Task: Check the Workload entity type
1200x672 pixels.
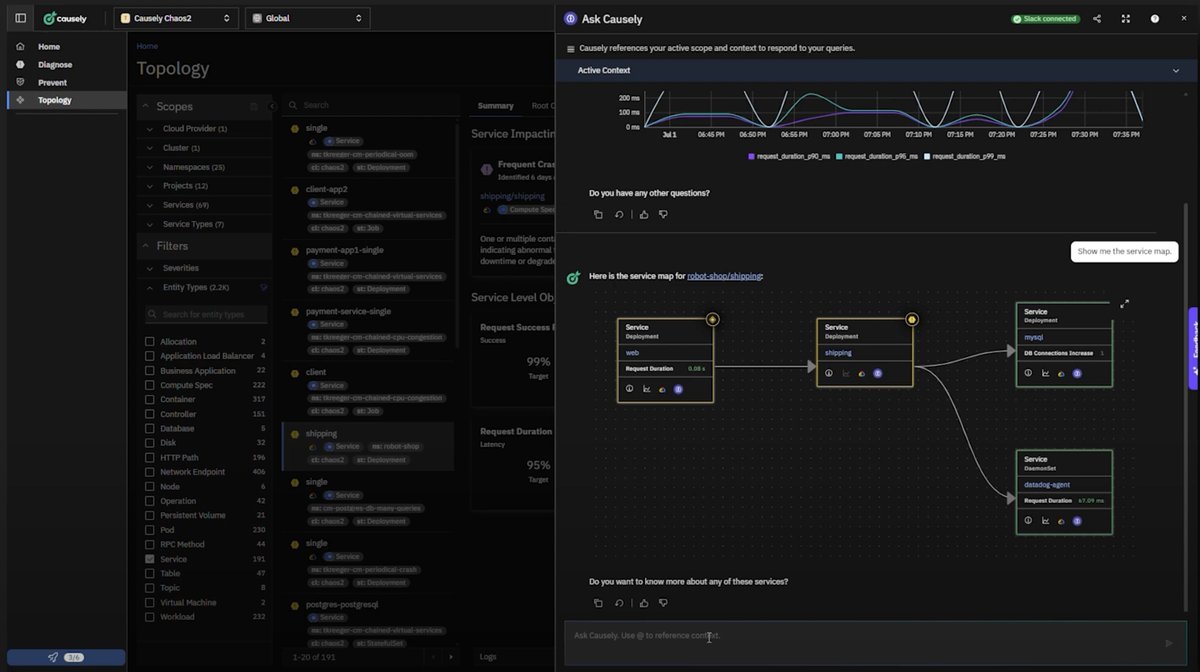Action: click(x=150, y=617)
